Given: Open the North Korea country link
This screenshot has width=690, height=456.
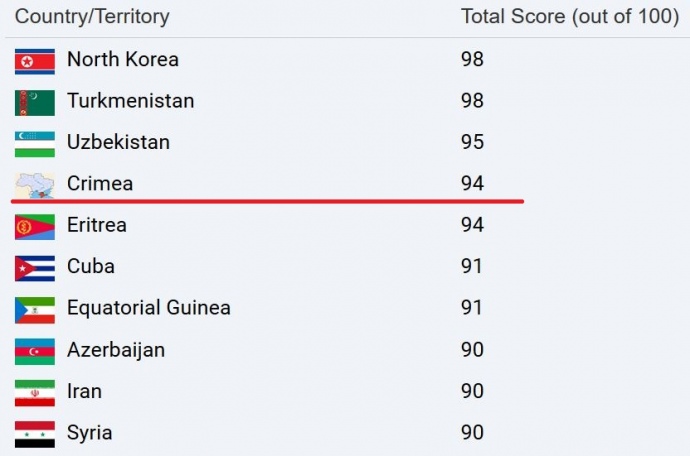Looking at the screenshot, I should pos(123,59).
